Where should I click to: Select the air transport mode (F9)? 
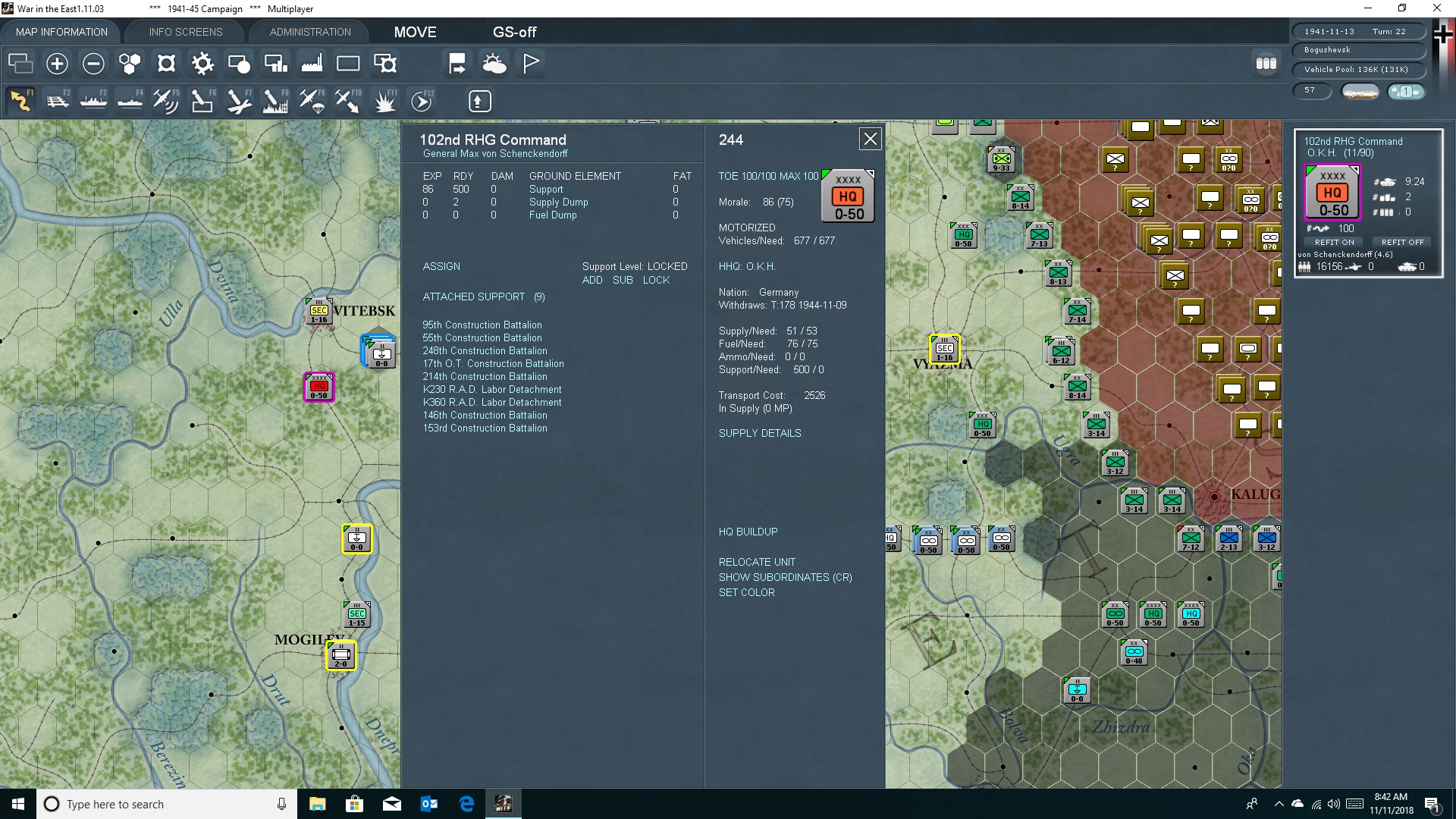point(312,101)
